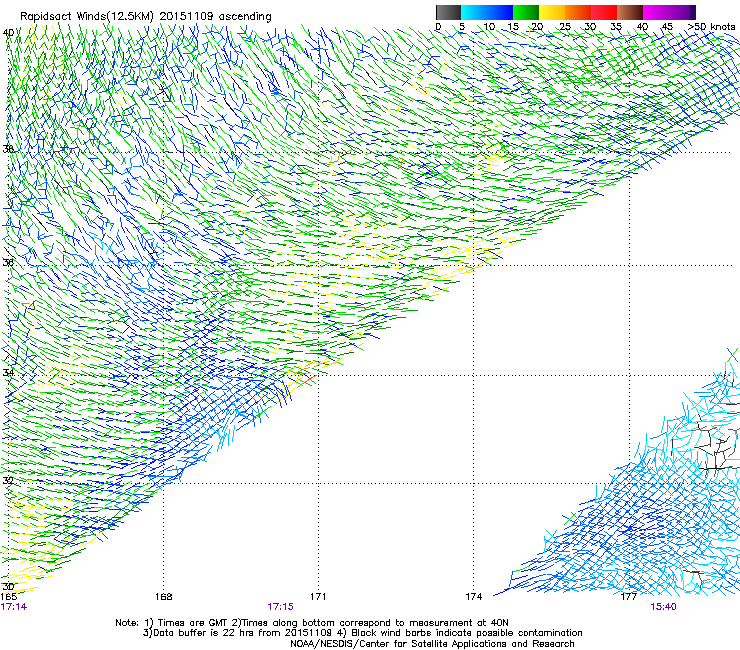Screen dimensions: 740x650
Task: Click the 165 longitude axis label
Action: click(x=8, y=597)
